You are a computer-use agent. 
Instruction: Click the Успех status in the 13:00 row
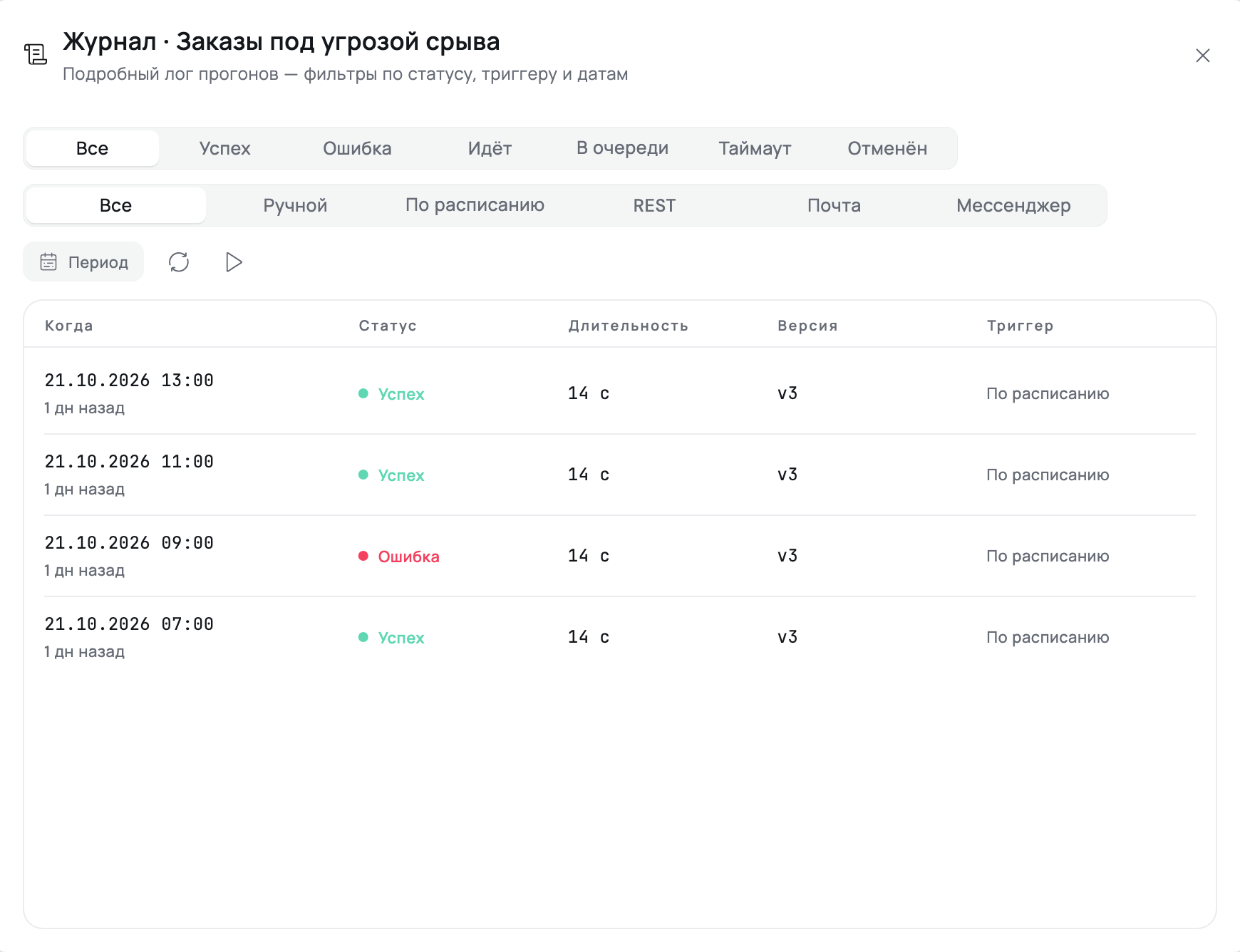pos(391,394)
